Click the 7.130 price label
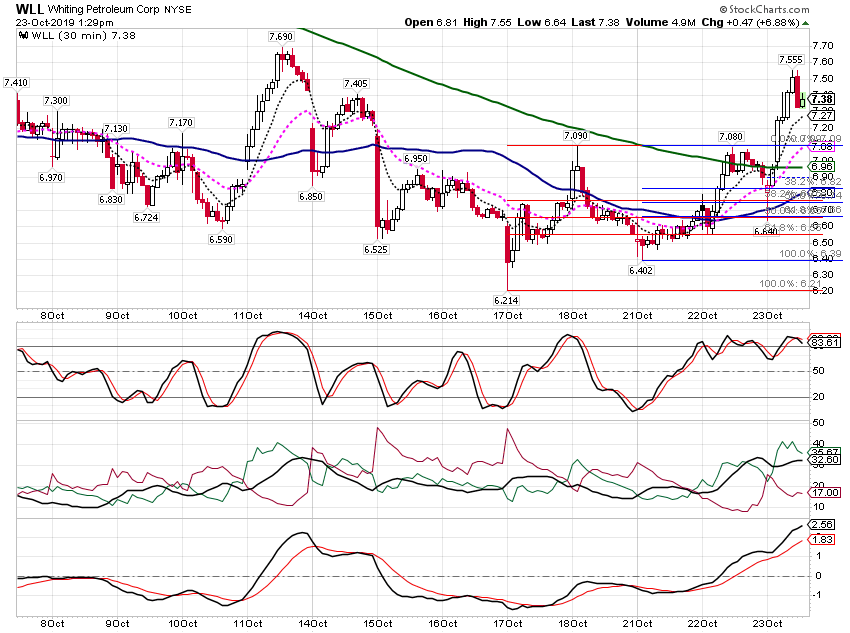Viewport: 850px width, 633px height. pyautogui.click(x=116, y=128)
